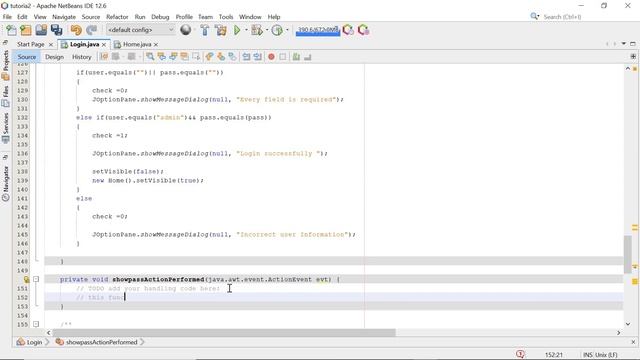Click the Shift Line Right icon

(258, 57)
